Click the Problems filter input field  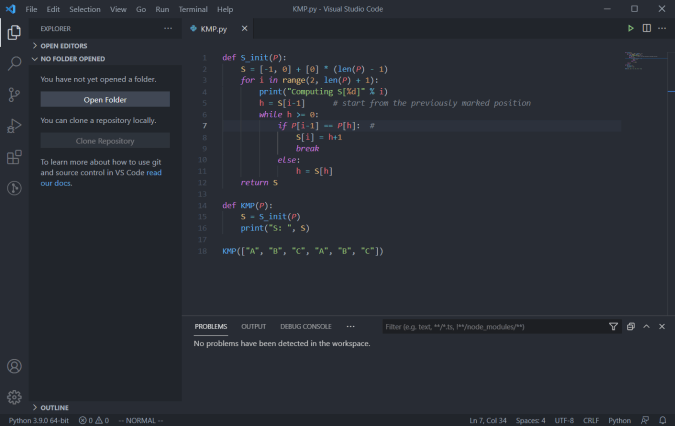tap(495, 327)
